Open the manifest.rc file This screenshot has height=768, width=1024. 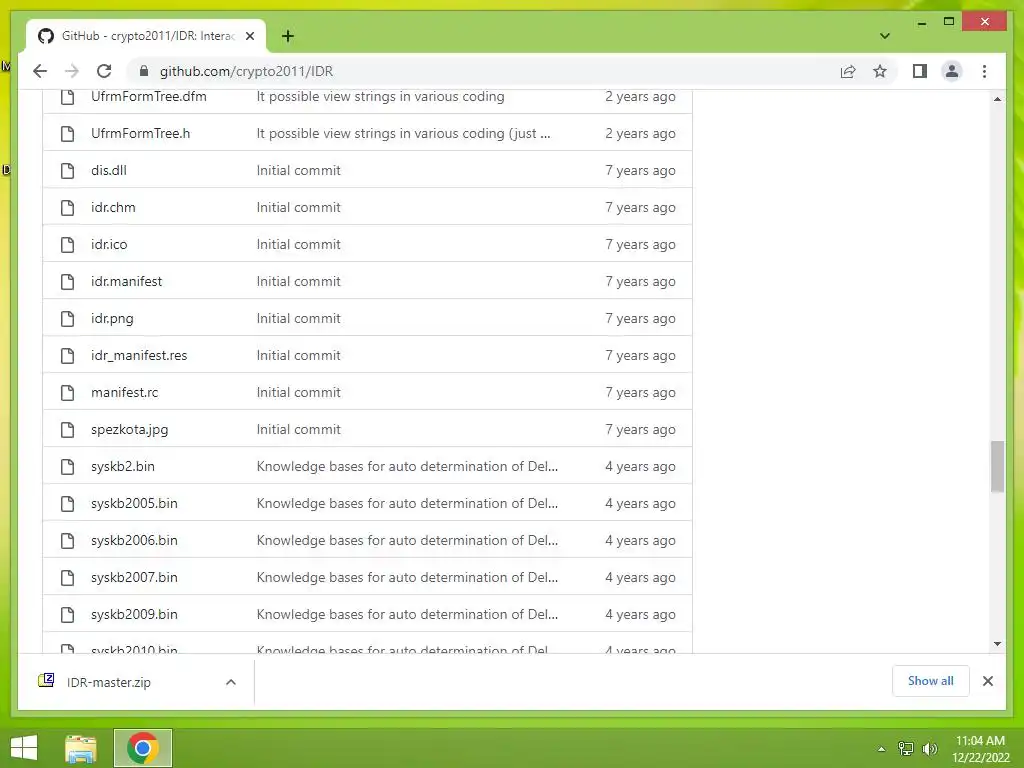pos(124,392)
